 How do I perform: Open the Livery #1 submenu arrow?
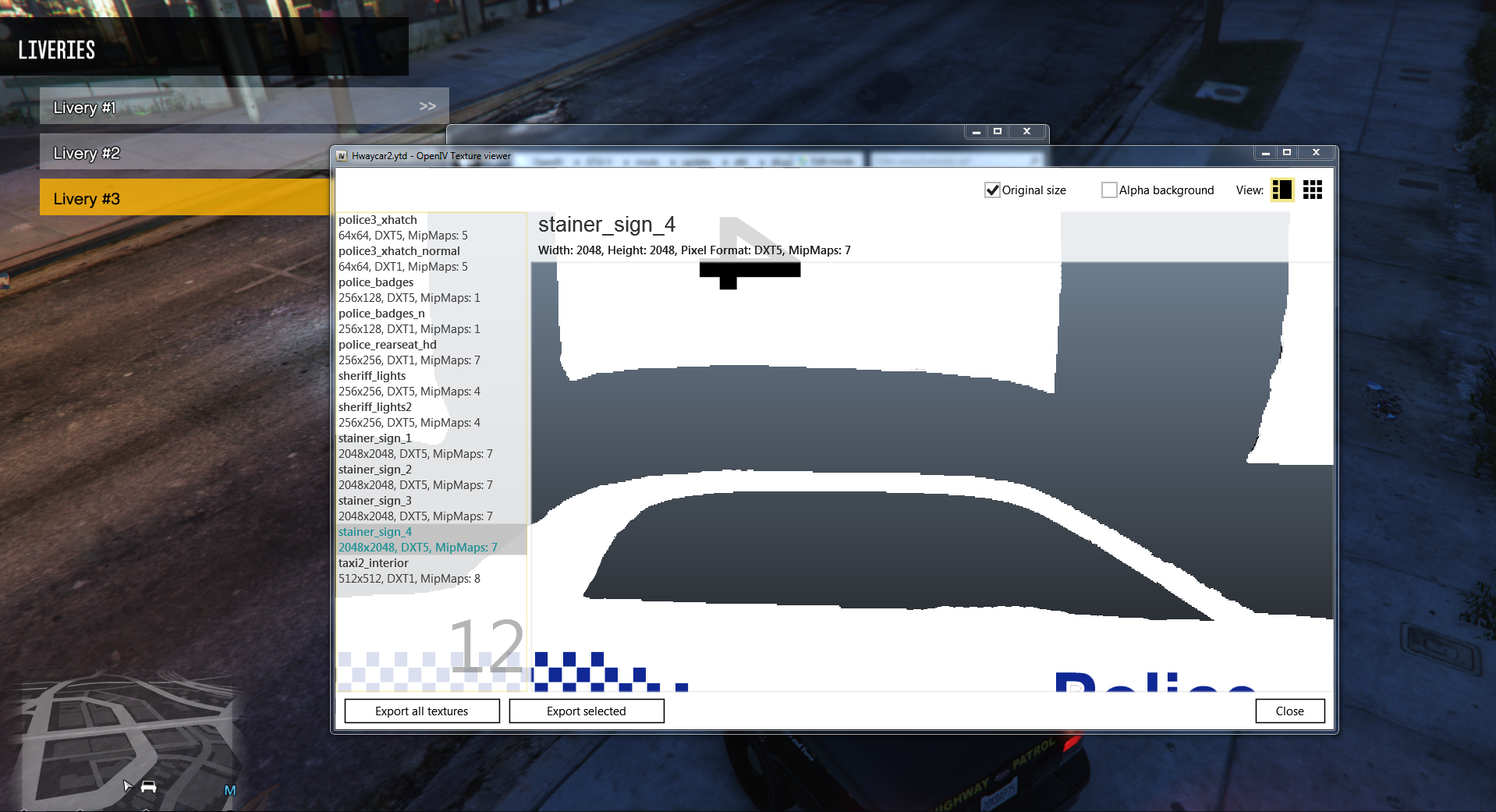[x=427, y=106]
